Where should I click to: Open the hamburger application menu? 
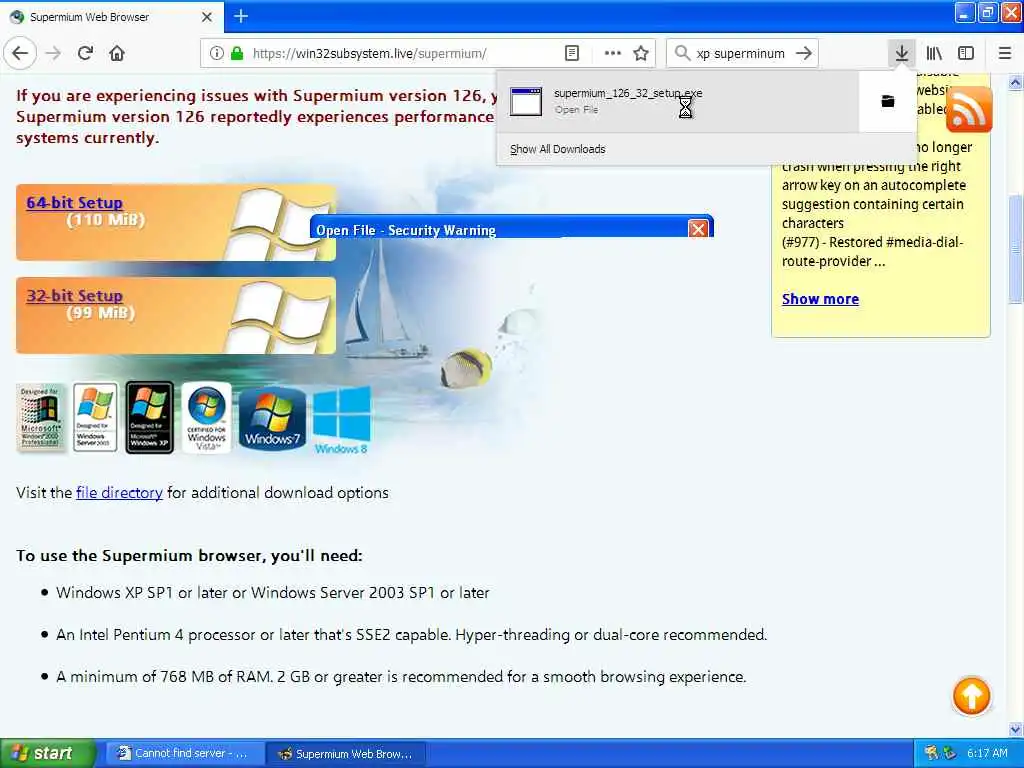coord(1005,53)
